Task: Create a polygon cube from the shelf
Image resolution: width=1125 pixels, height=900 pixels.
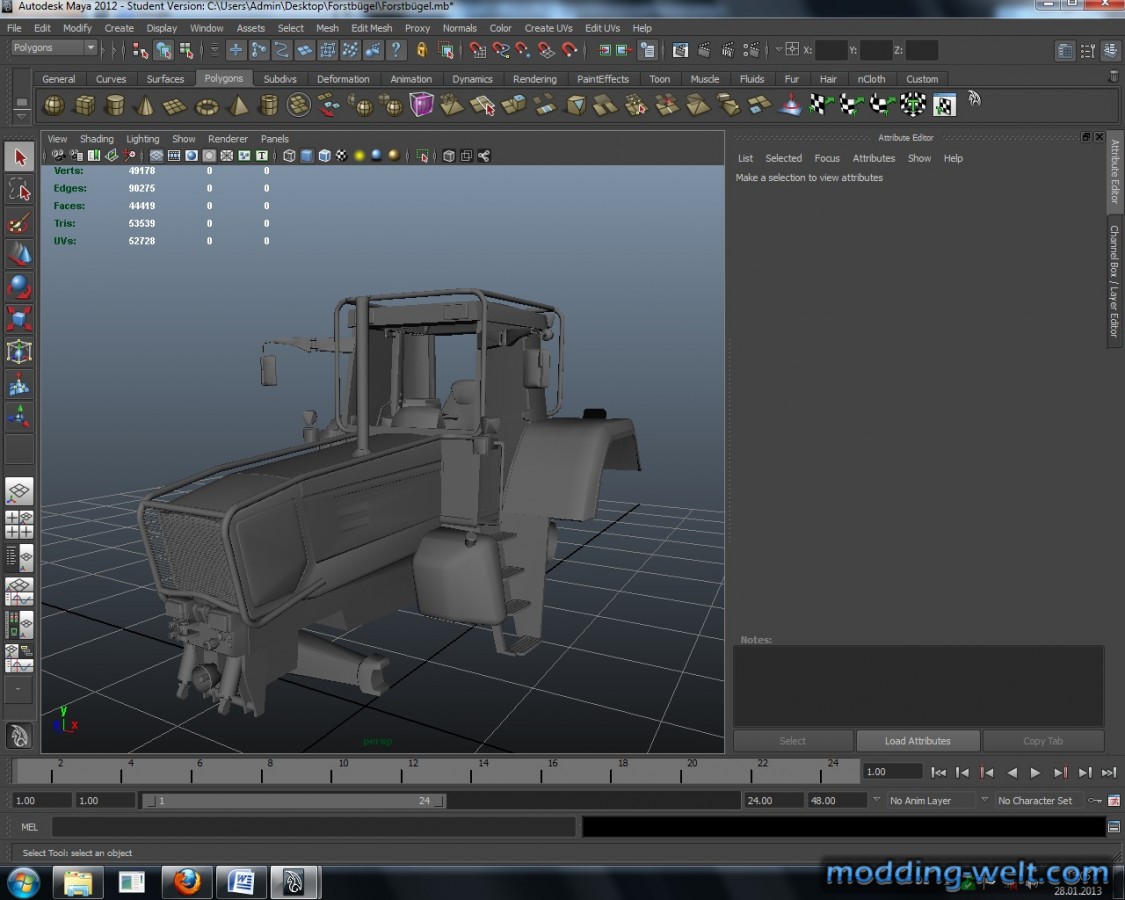Action: [x=85, y=106]
